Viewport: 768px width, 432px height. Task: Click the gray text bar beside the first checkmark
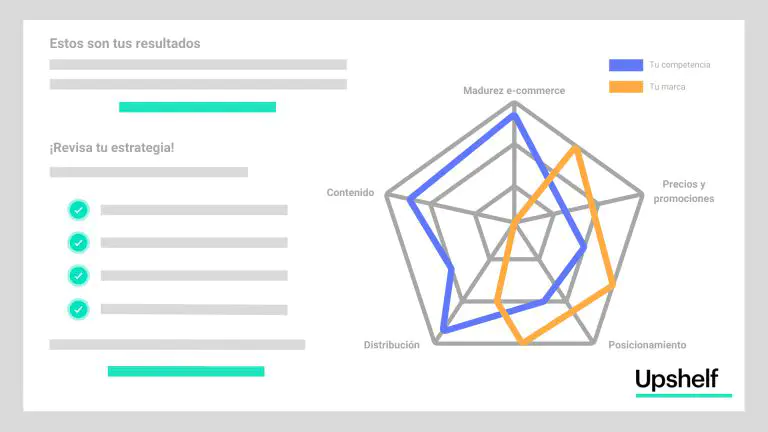pos(194,210)
